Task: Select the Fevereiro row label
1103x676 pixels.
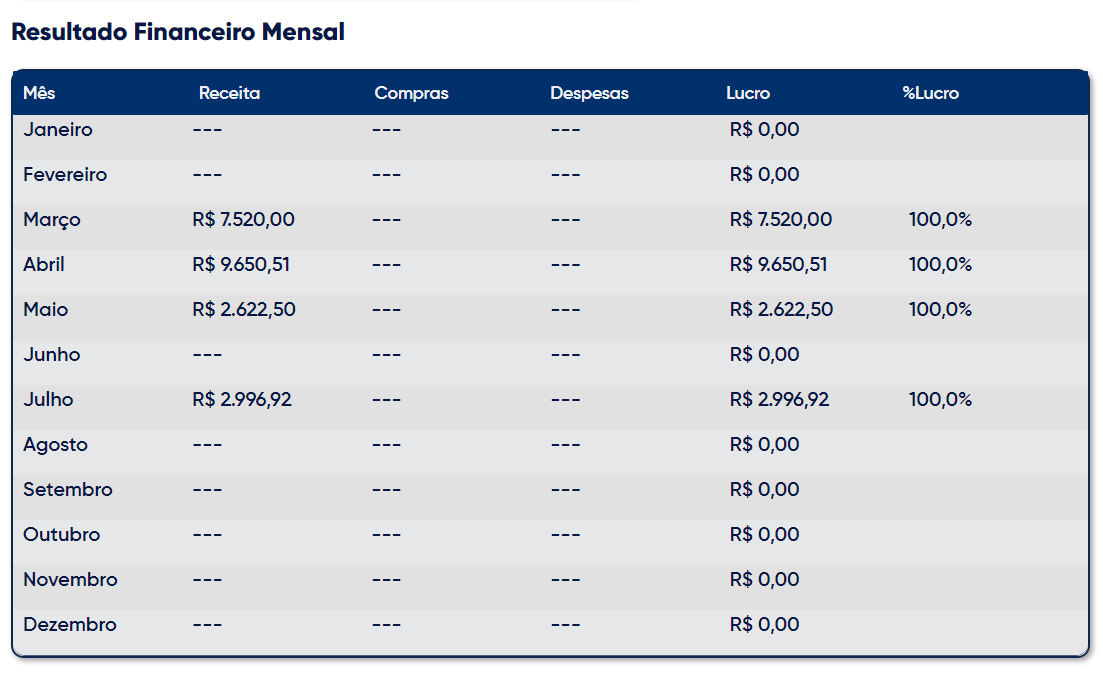Action: click(65, 174)
